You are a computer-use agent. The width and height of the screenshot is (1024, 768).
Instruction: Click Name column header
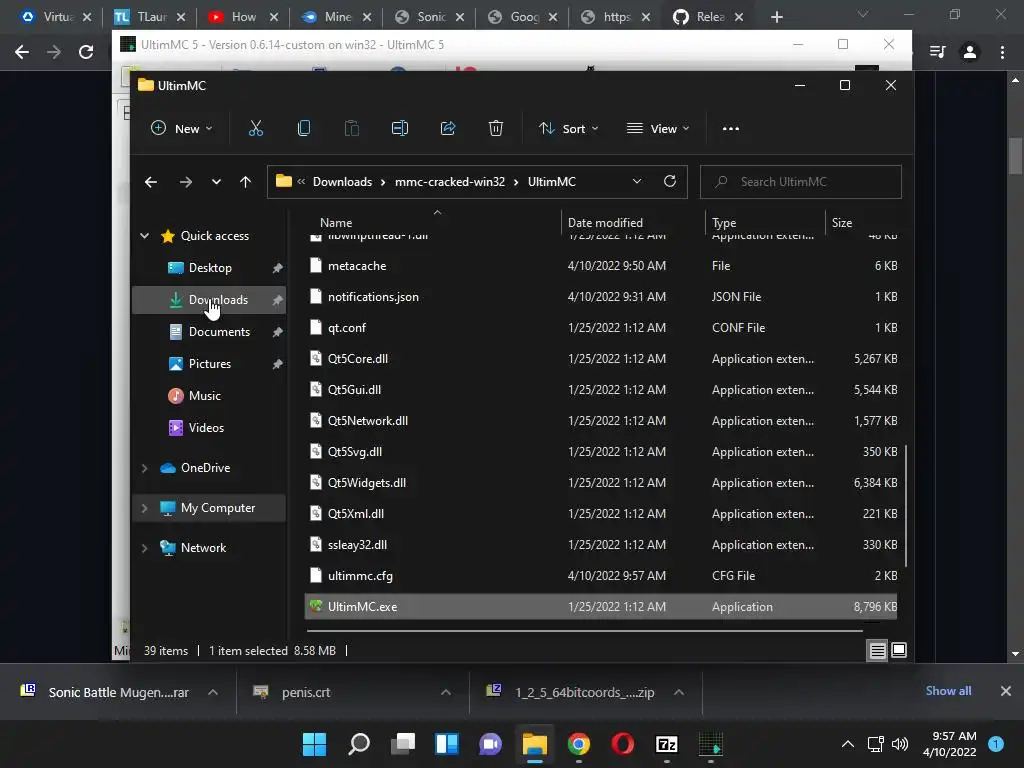pos(336,223)
